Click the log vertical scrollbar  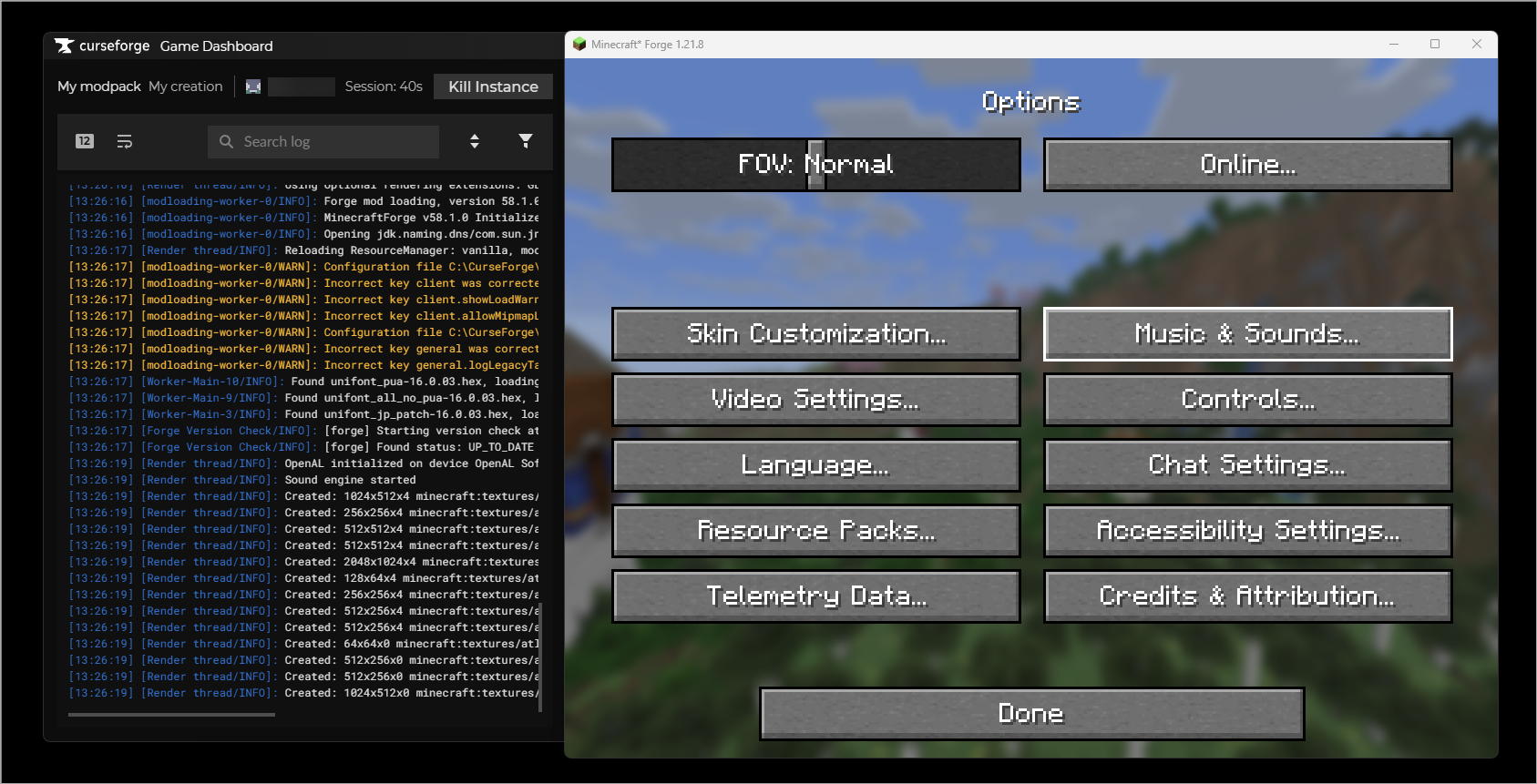(540, 657)
